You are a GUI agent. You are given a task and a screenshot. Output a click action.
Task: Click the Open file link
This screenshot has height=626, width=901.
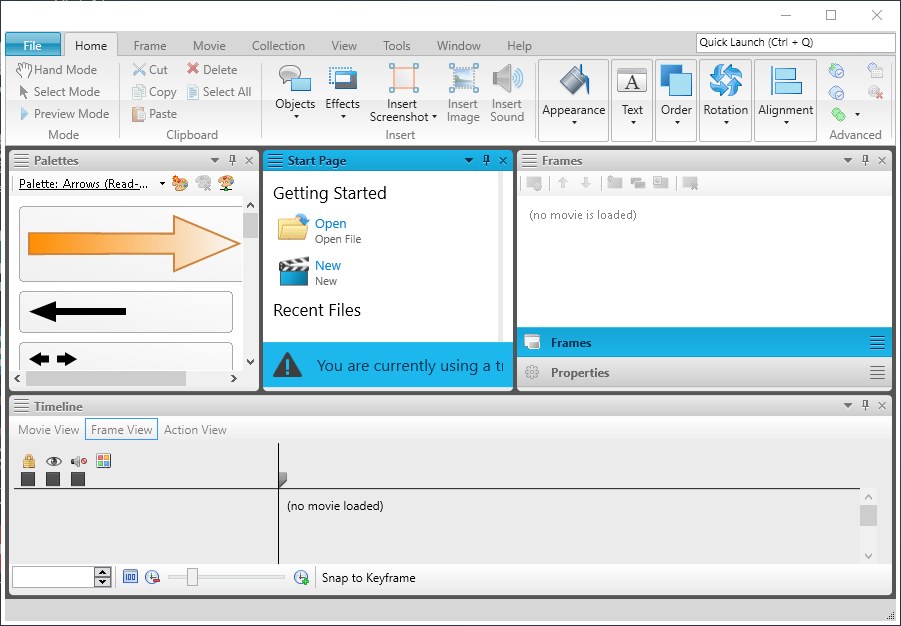coord(330,223)
